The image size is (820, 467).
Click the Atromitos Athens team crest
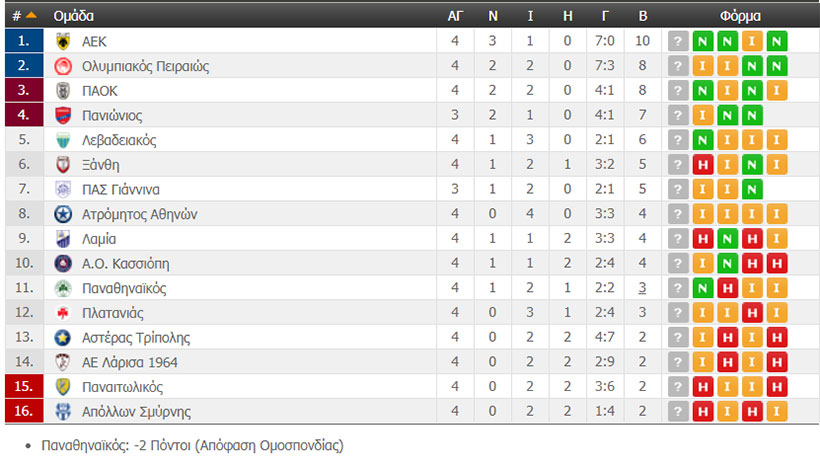coord(63,214)
